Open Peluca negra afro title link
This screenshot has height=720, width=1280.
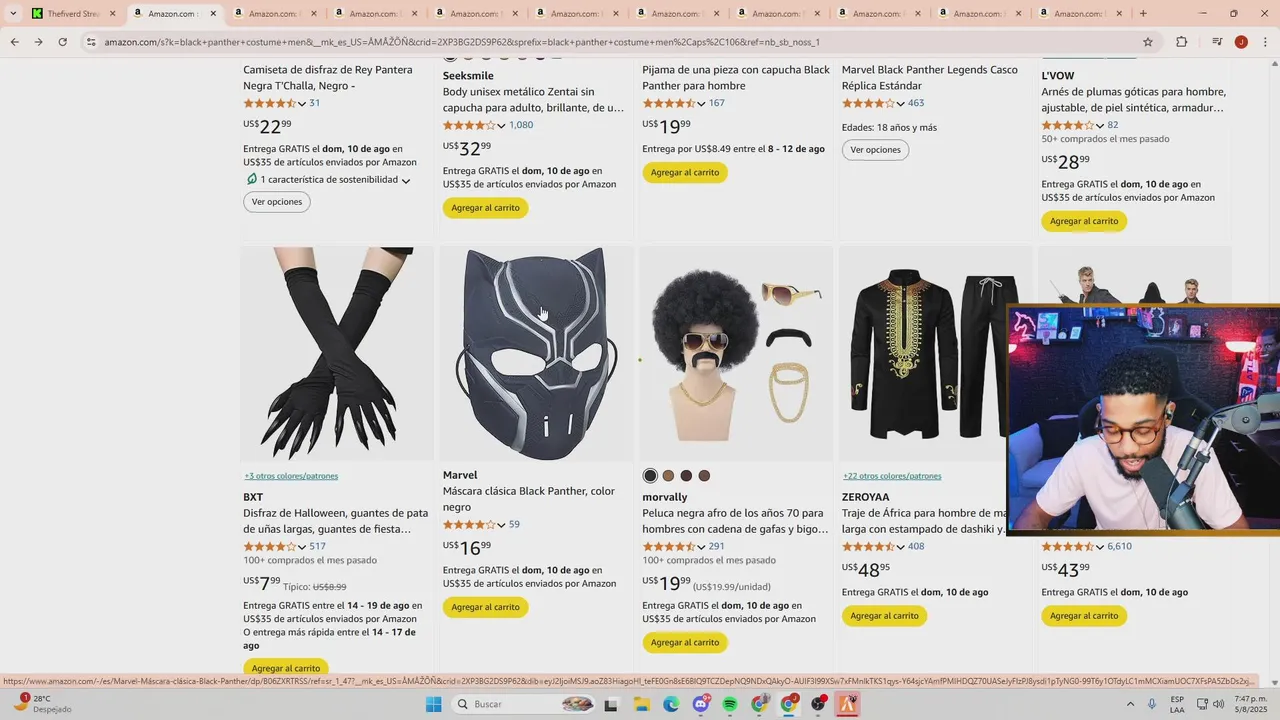click(735, 521)
